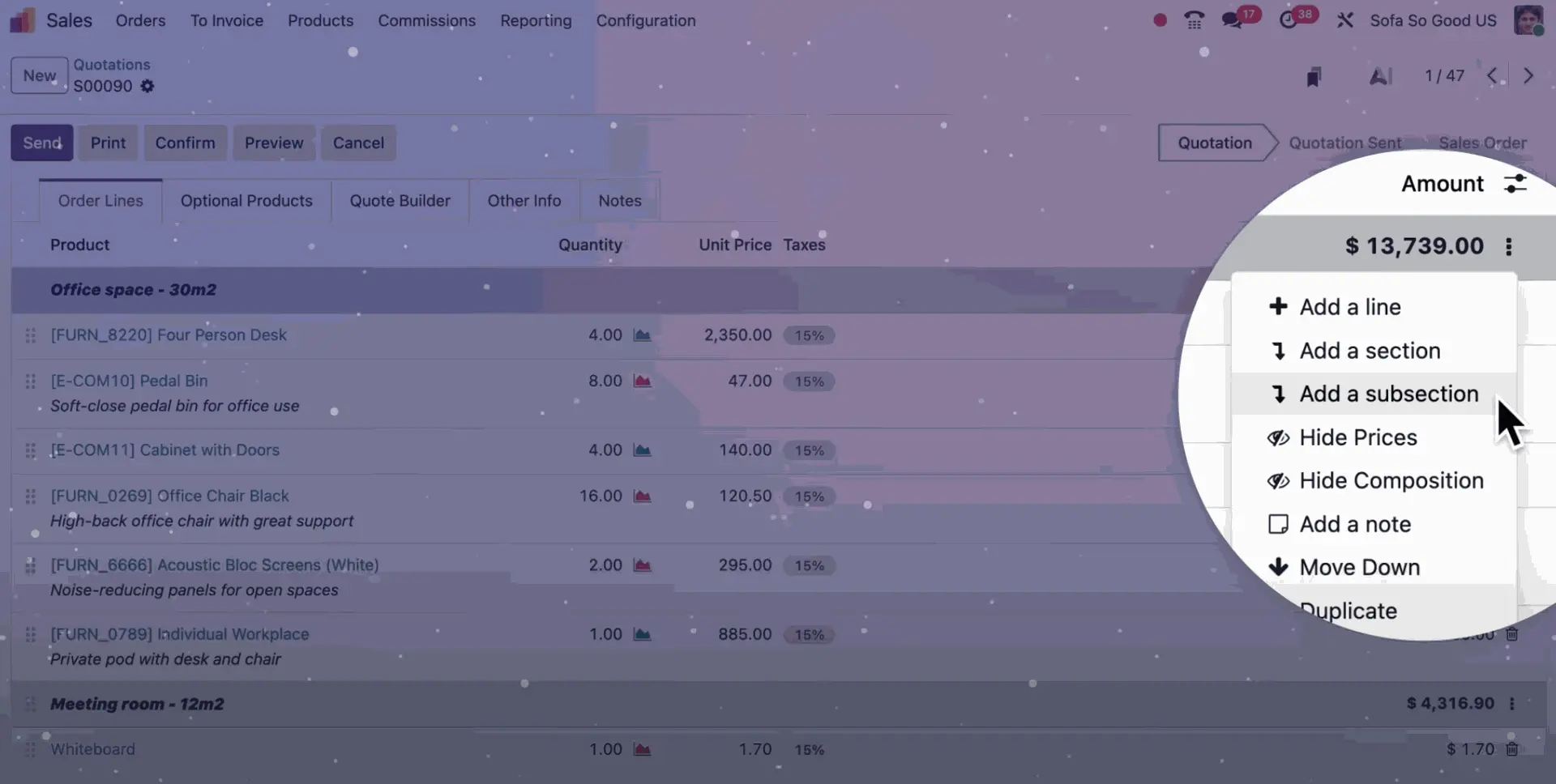Click the Cancel button
This screenshot has height=784, width=1556.
point(358,143)
